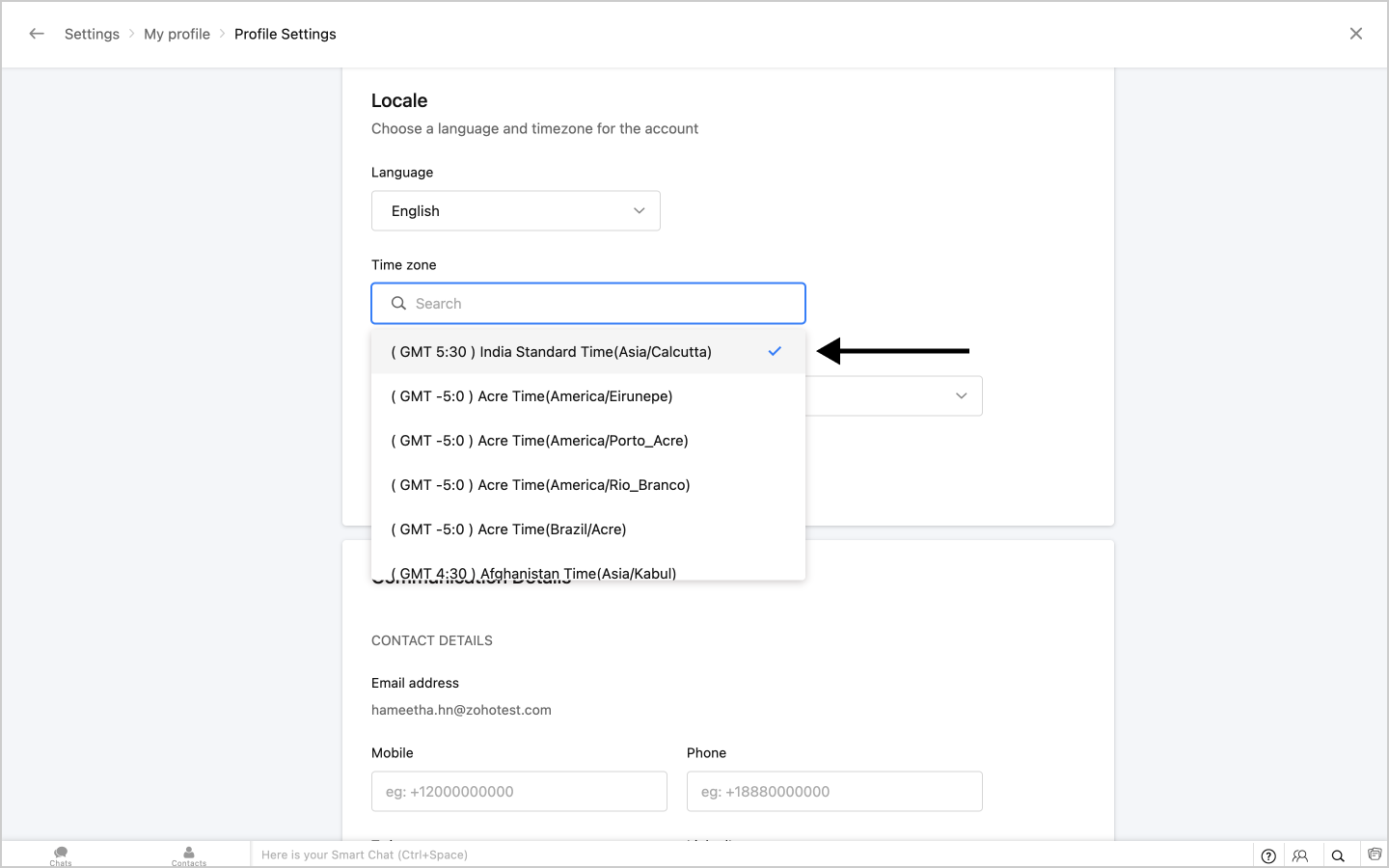1389x868 pixels.
Task: Expand the Language dropdown
Action: [516, 211]
